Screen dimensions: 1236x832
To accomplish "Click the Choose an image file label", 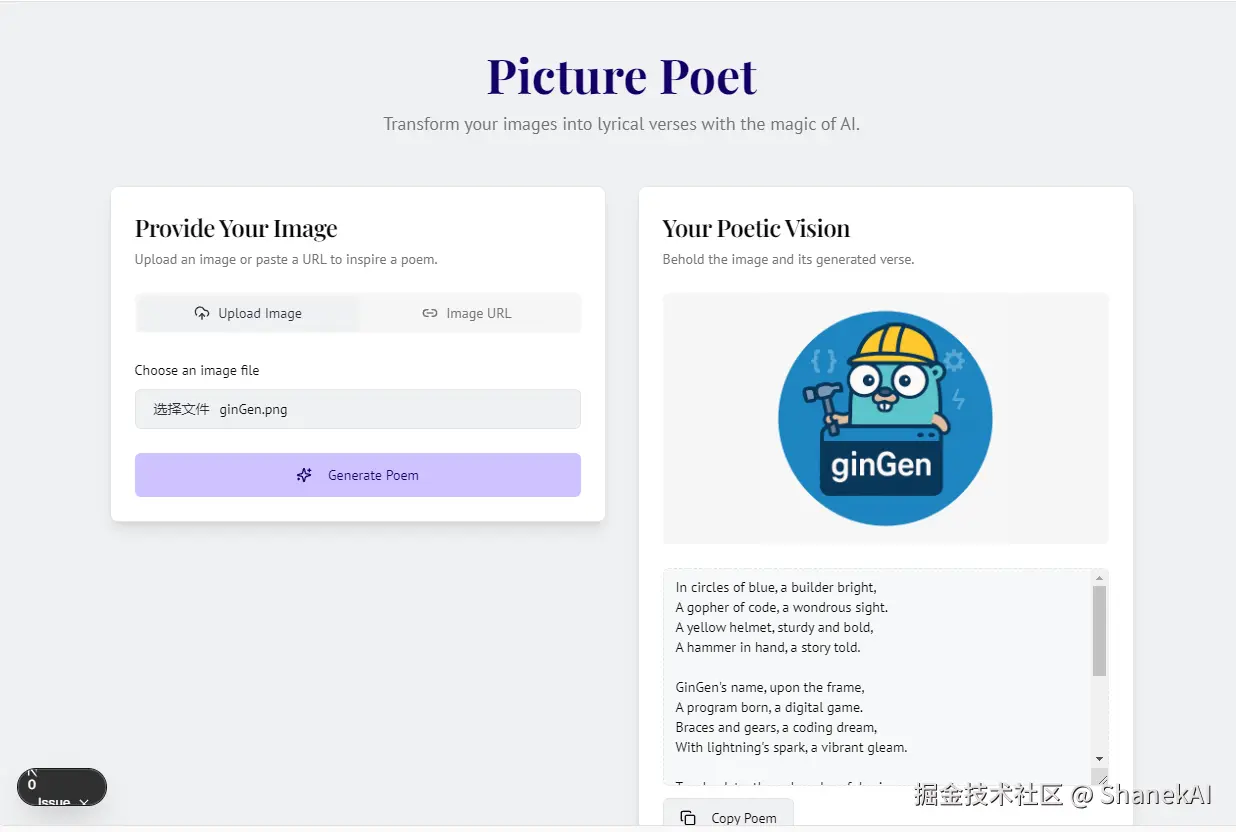I will point(197,370).
